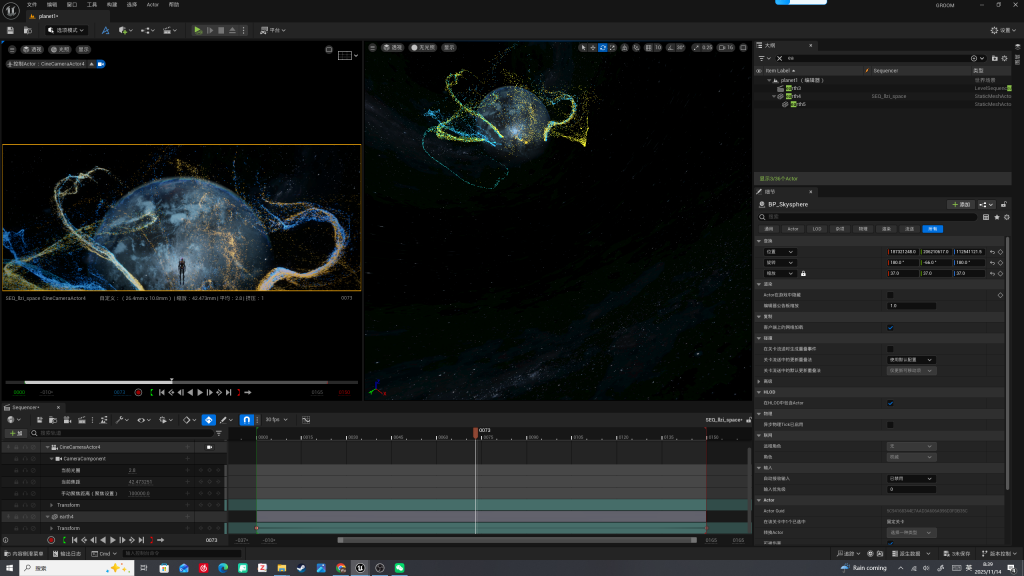
Task: Open the 30 fps frame rate dropdown
Action: tap(274, 420)
